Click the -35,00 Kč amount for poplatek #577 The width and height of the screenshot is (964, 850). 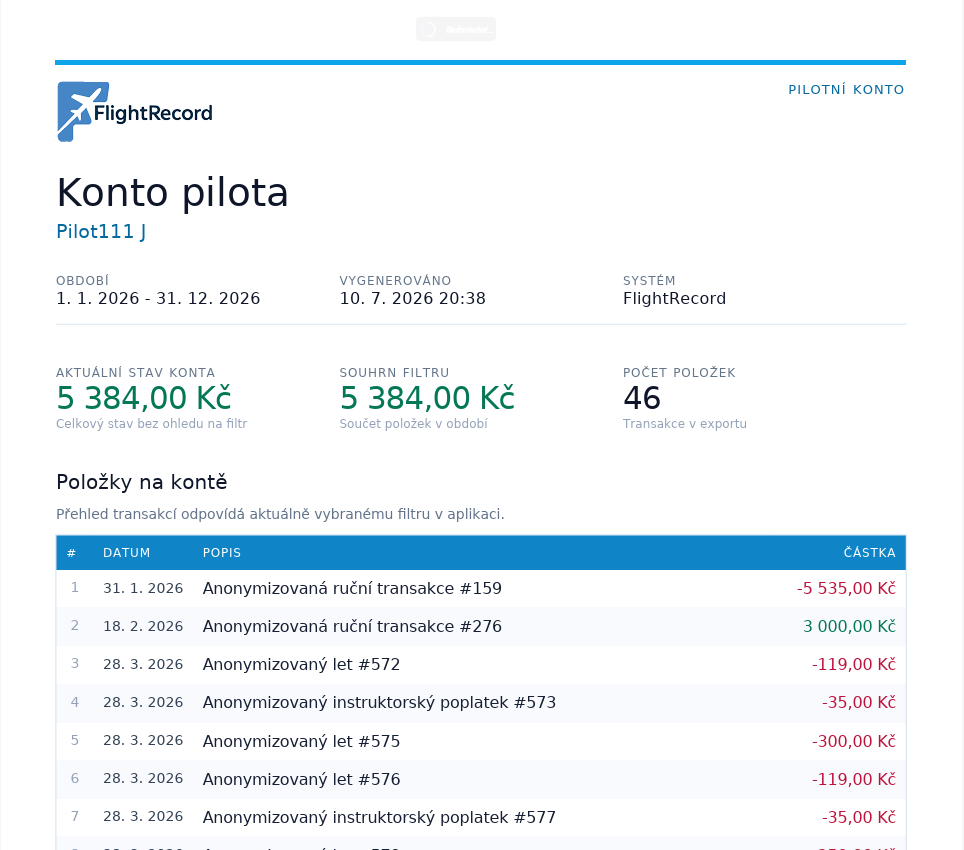coord(858,817)
